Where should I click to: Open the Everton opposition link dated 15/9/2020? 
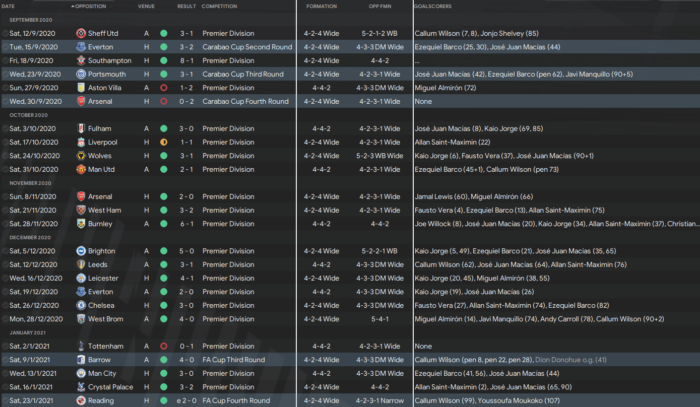[100, 47]
